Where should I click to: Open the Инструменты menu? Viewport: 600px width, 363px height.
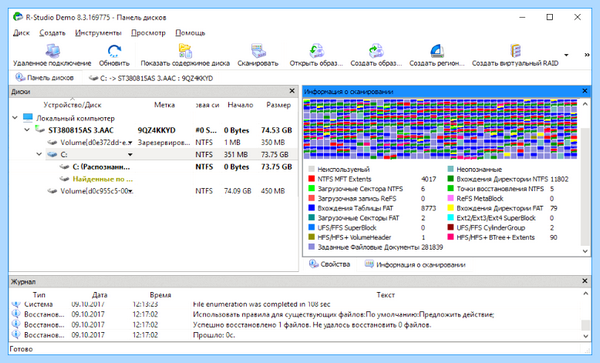[98, 33]
